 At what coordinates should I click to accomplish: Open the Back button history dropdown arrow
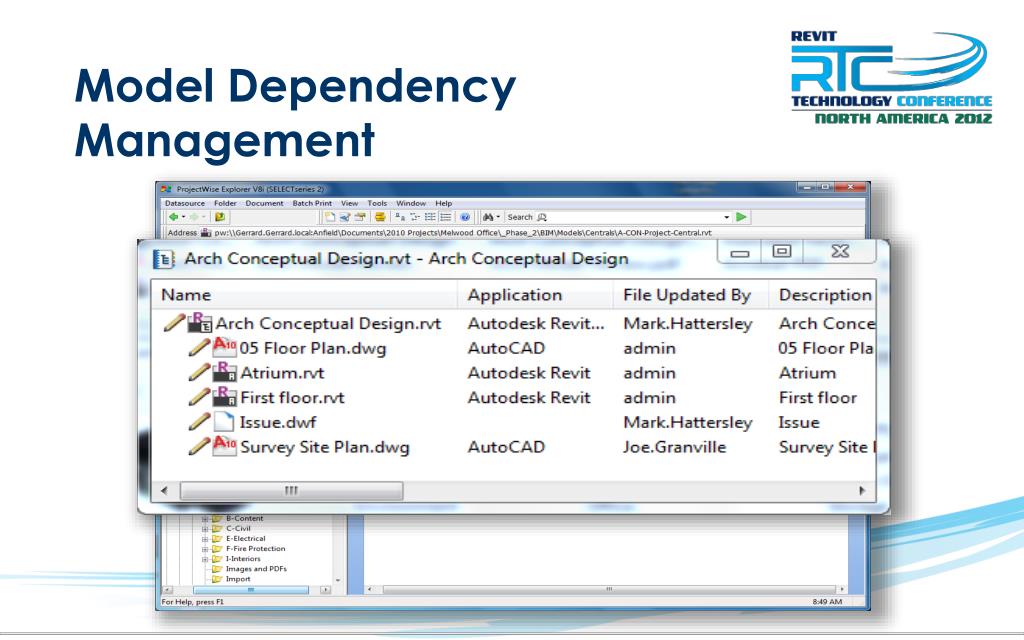pyautogui.click(x=184, y=217)
